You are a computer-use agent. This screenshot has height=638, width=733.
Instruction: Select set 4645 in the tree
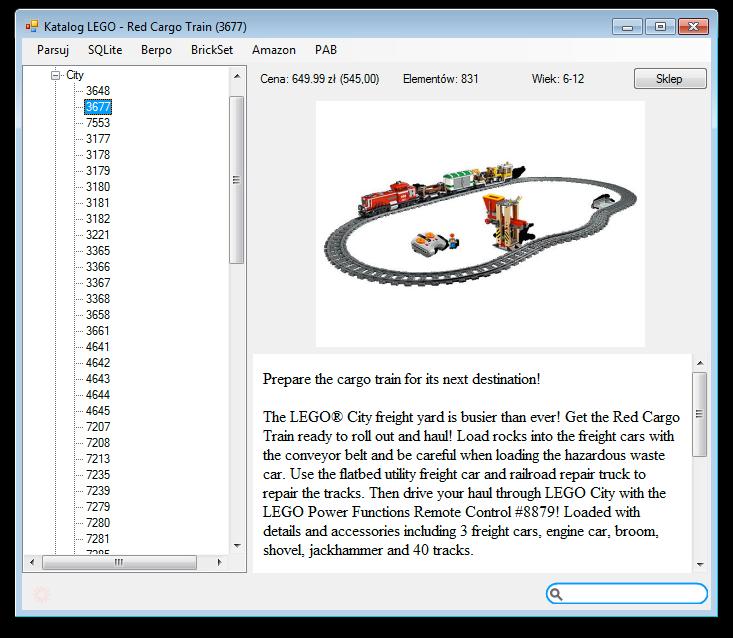tap(98, 411)
